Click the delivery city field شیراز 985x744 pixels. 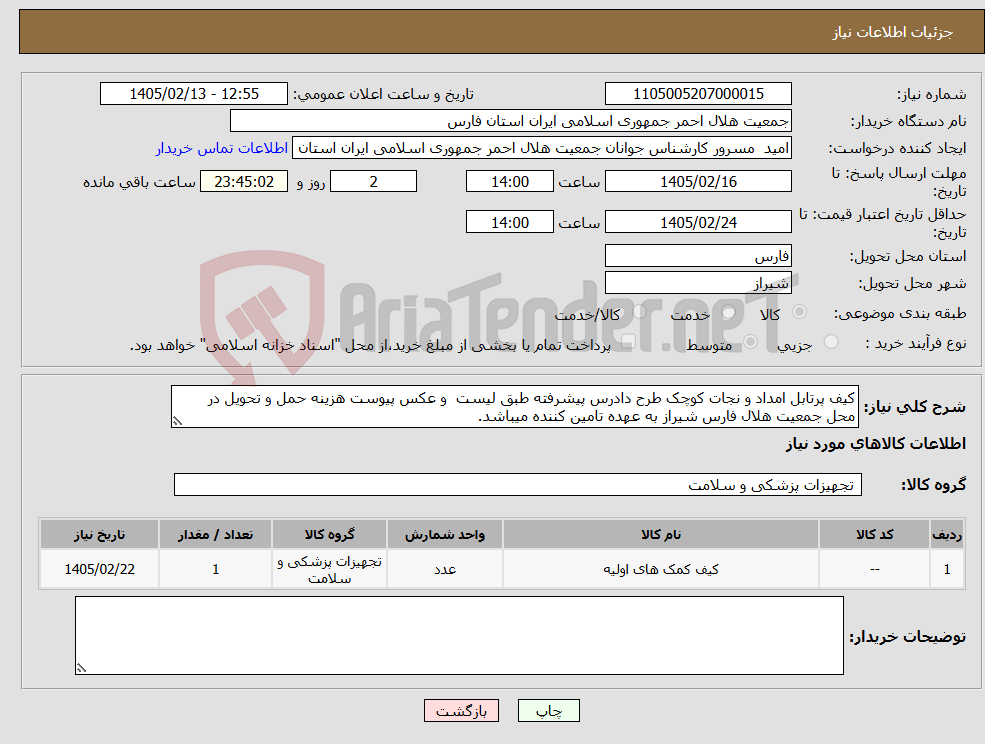[698, 283]
